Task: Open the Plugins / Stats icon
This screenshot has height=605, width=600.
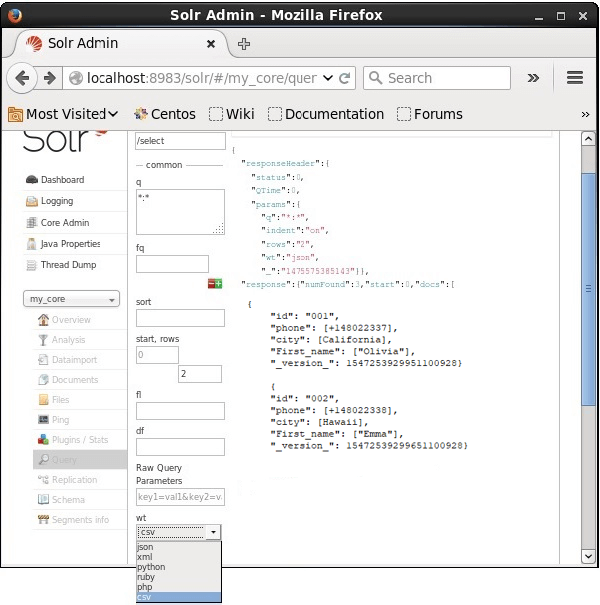Action: [43, 439]
